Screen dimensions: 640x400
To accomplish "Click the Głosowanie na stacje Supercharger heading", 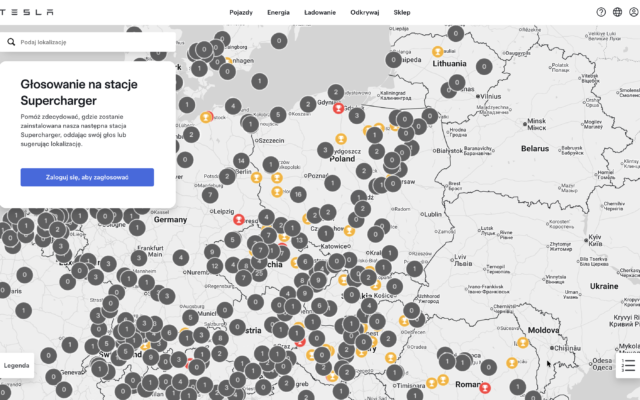I will click(79, 92).
